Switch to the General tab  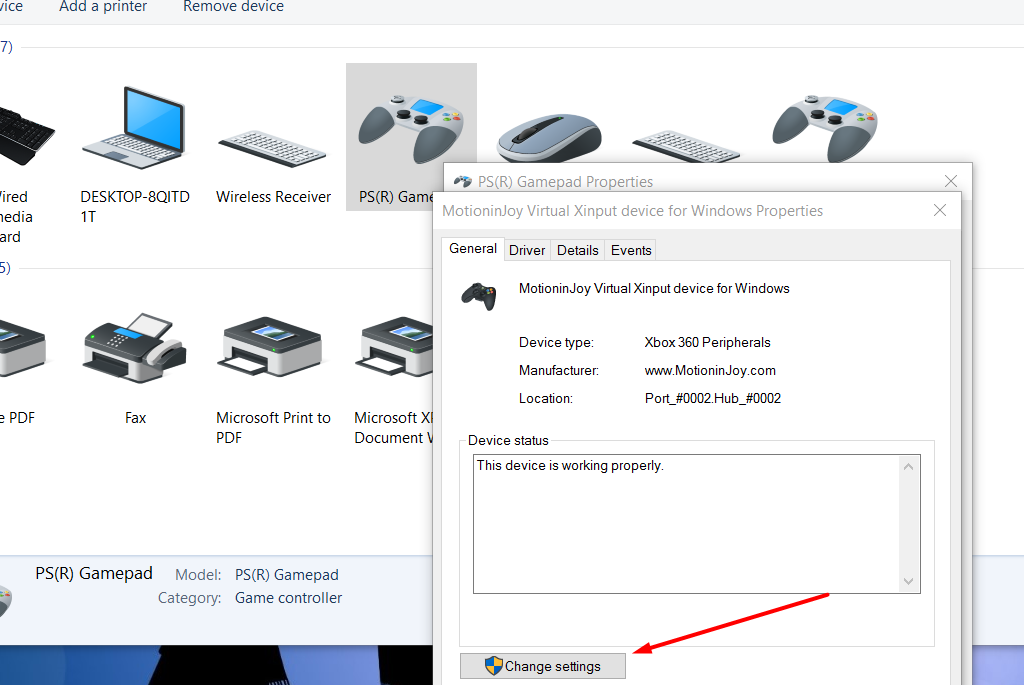coord(473,249)
